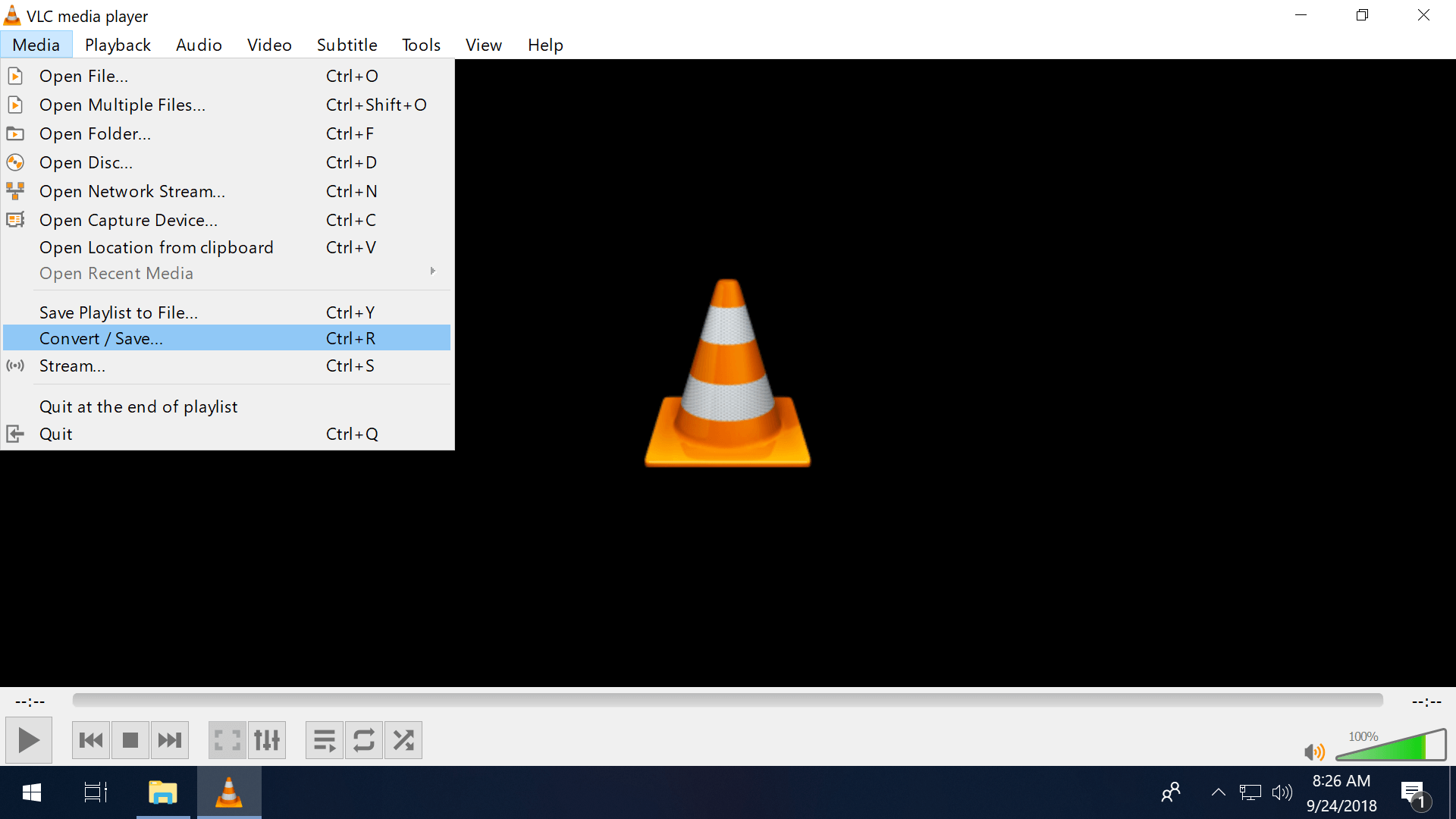Viewport: 1456px width, 819px height.
Task: Mute the audio via the speaker icon
Action: coord(1315,752)
